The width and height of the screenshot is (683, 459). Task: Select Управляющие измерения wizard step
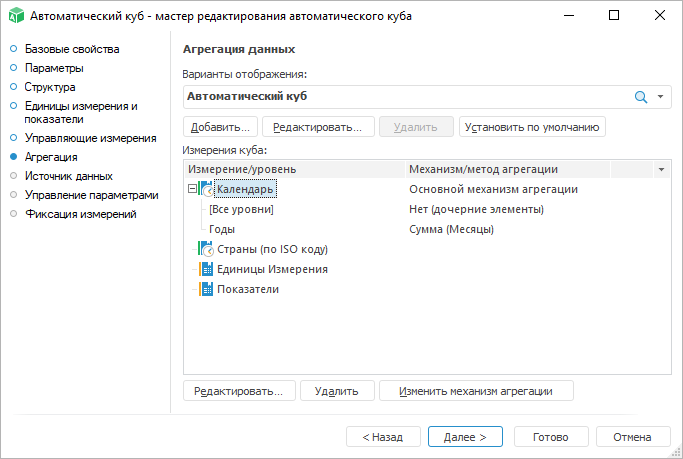pyautogui.click(x=90, y=137)
